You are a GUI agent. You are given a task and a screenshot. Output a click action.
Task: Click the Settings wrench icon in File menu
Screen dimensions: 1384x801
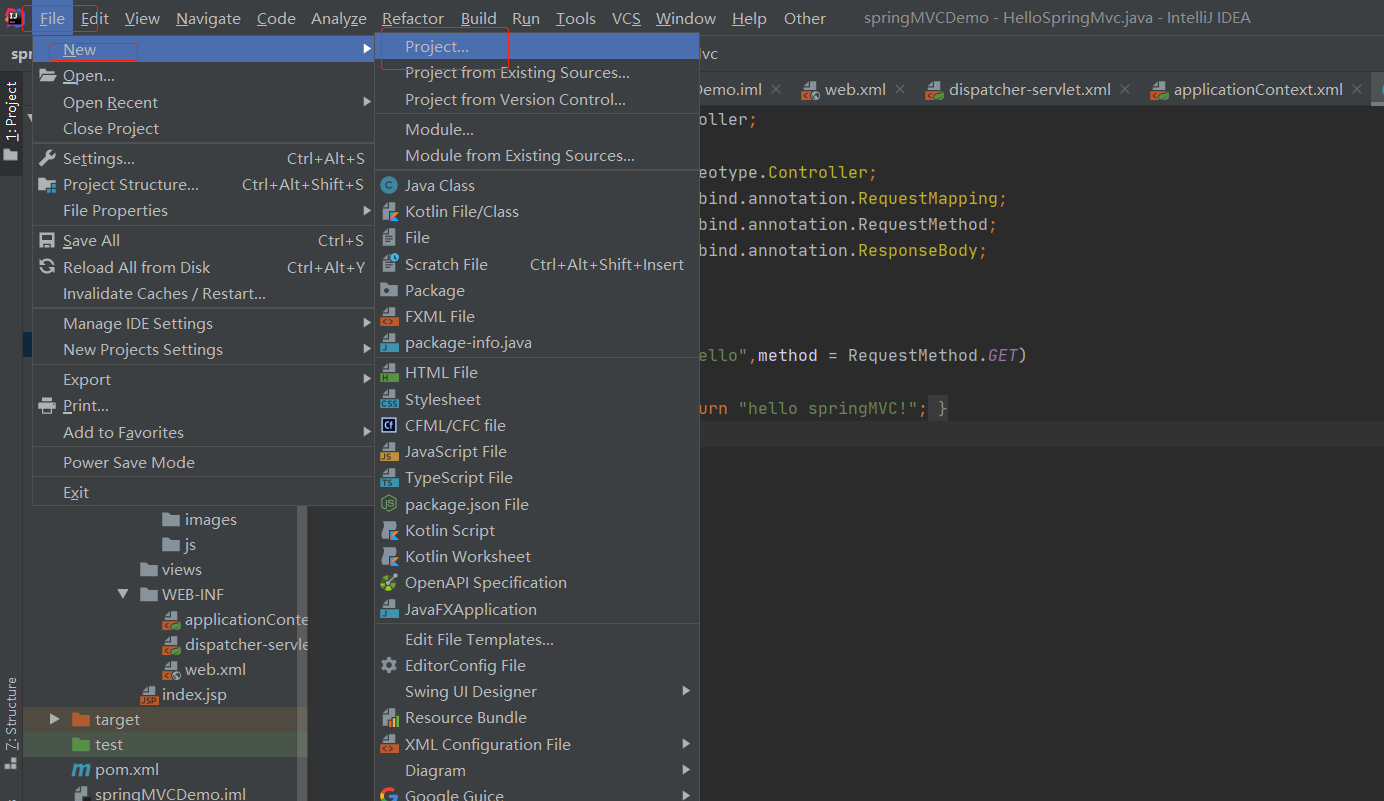47,158
